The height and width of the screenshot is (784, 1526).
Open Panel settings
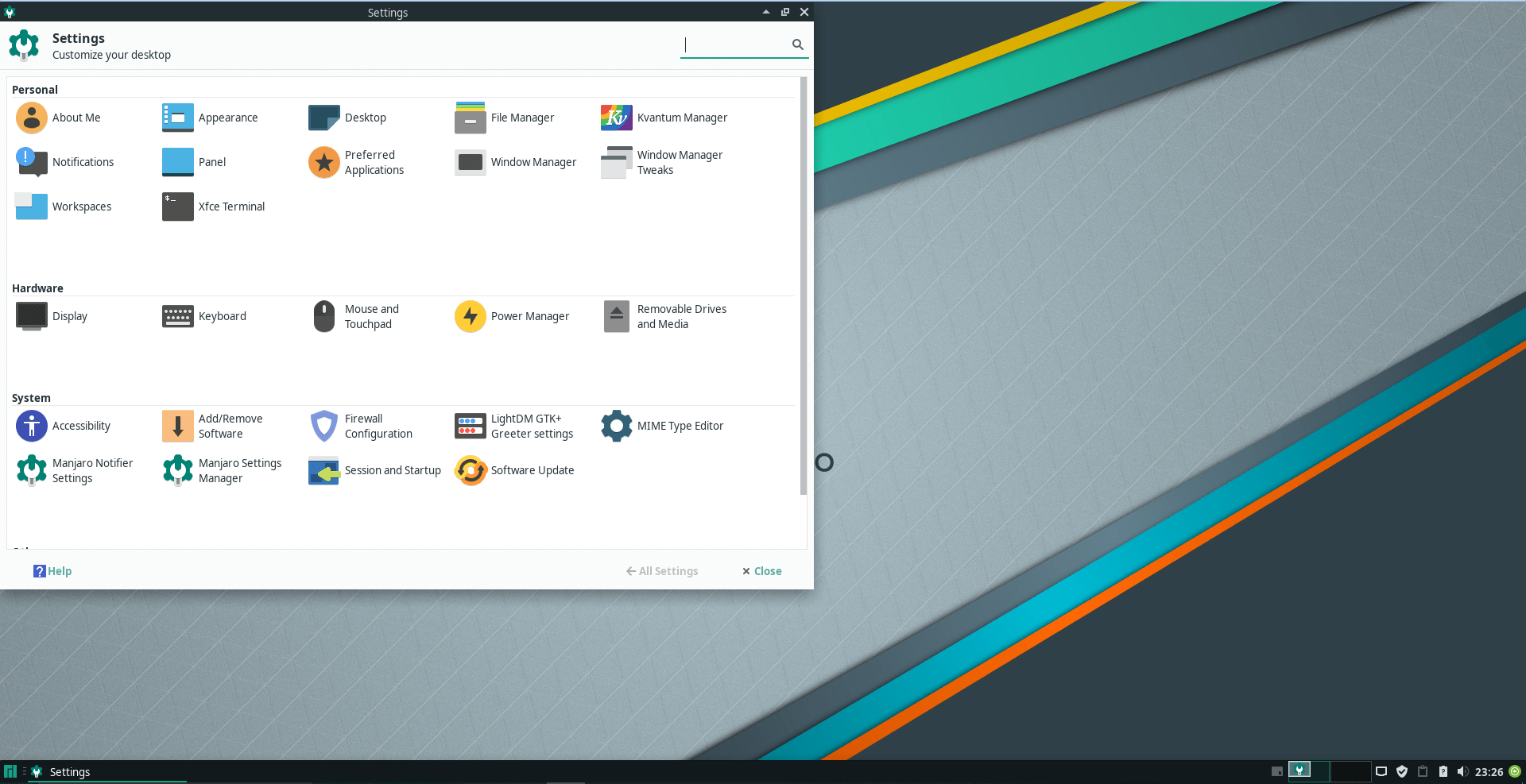(194, 162)
